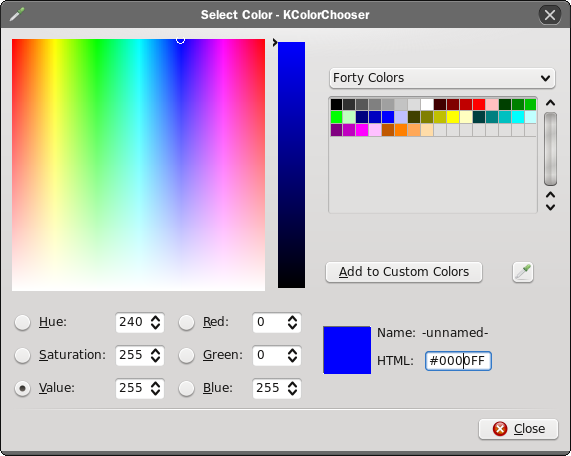Decrease Red component with down arrow
The image size is (571, 456).
[x=292, y=326]
